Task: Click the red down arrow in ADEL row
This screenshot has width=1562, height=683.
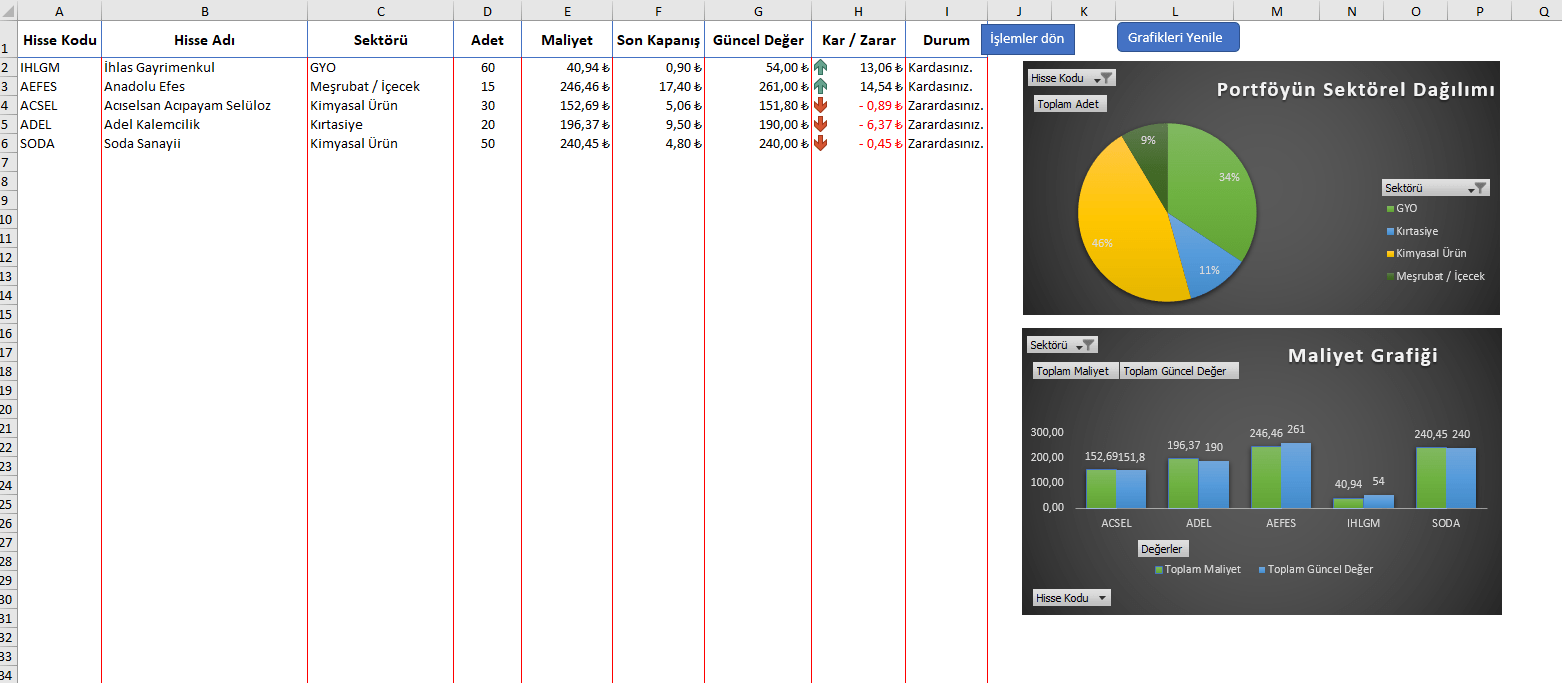Action: click(821, 125)
